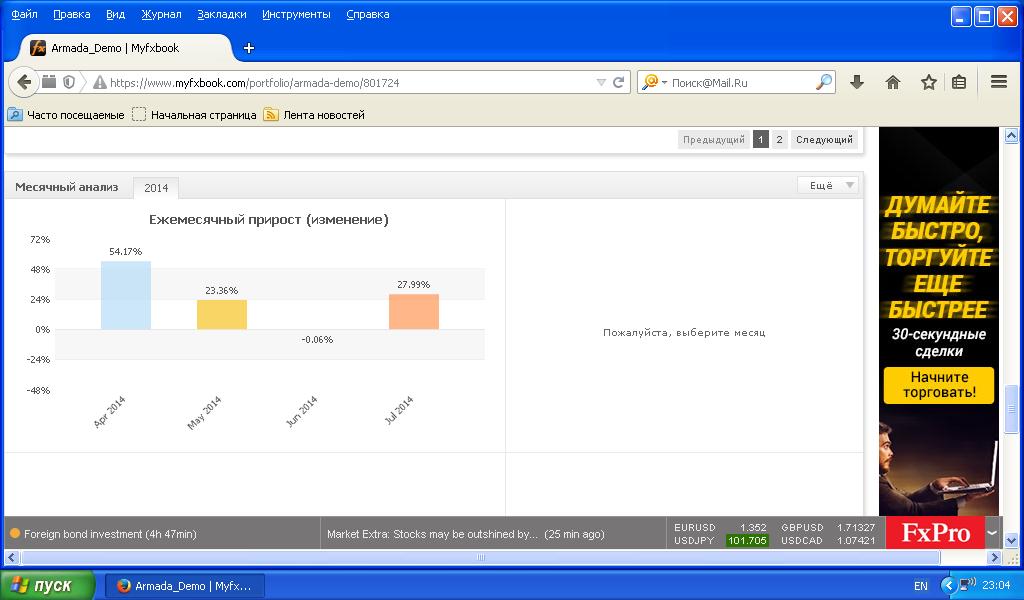Click the Предыдущий pagination button
1024x600 pixels.
pos(713,139)
